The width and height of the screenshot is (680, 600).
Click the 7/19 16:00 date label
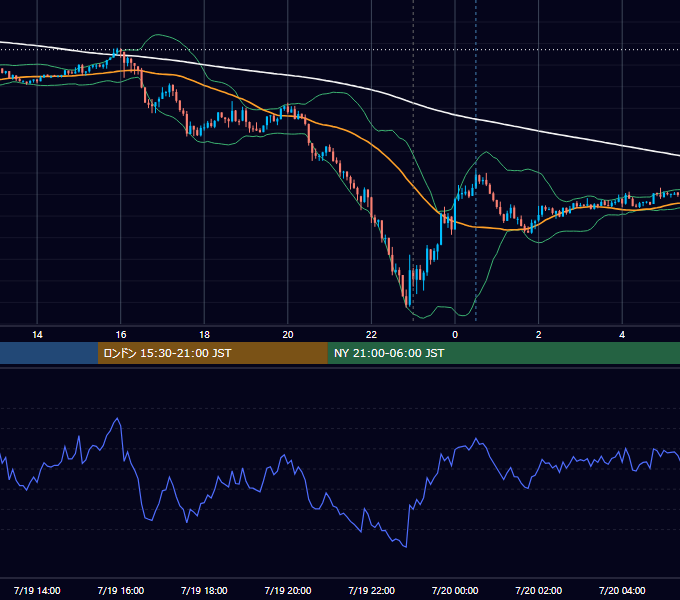click(x=121, y=590)
